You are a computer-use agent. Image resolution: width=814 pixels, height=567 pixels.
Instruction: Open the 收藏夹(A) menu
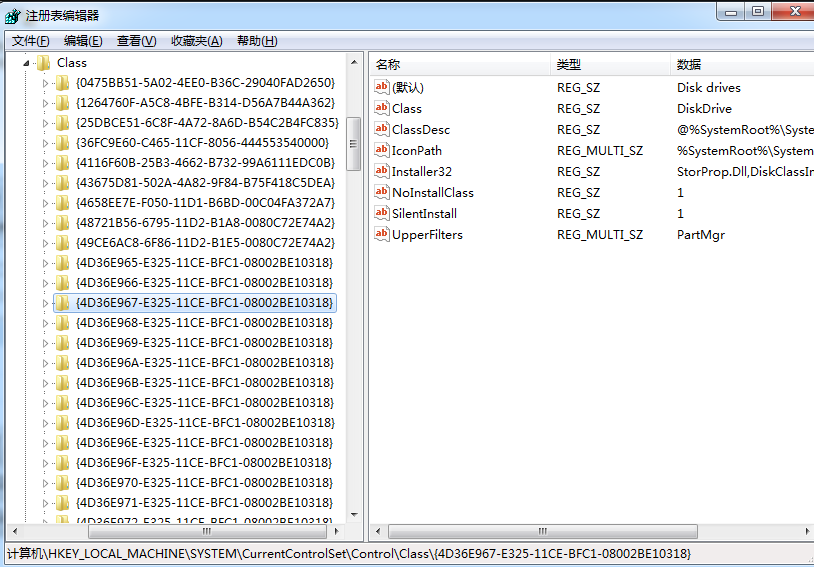click(x=196, y=41)
